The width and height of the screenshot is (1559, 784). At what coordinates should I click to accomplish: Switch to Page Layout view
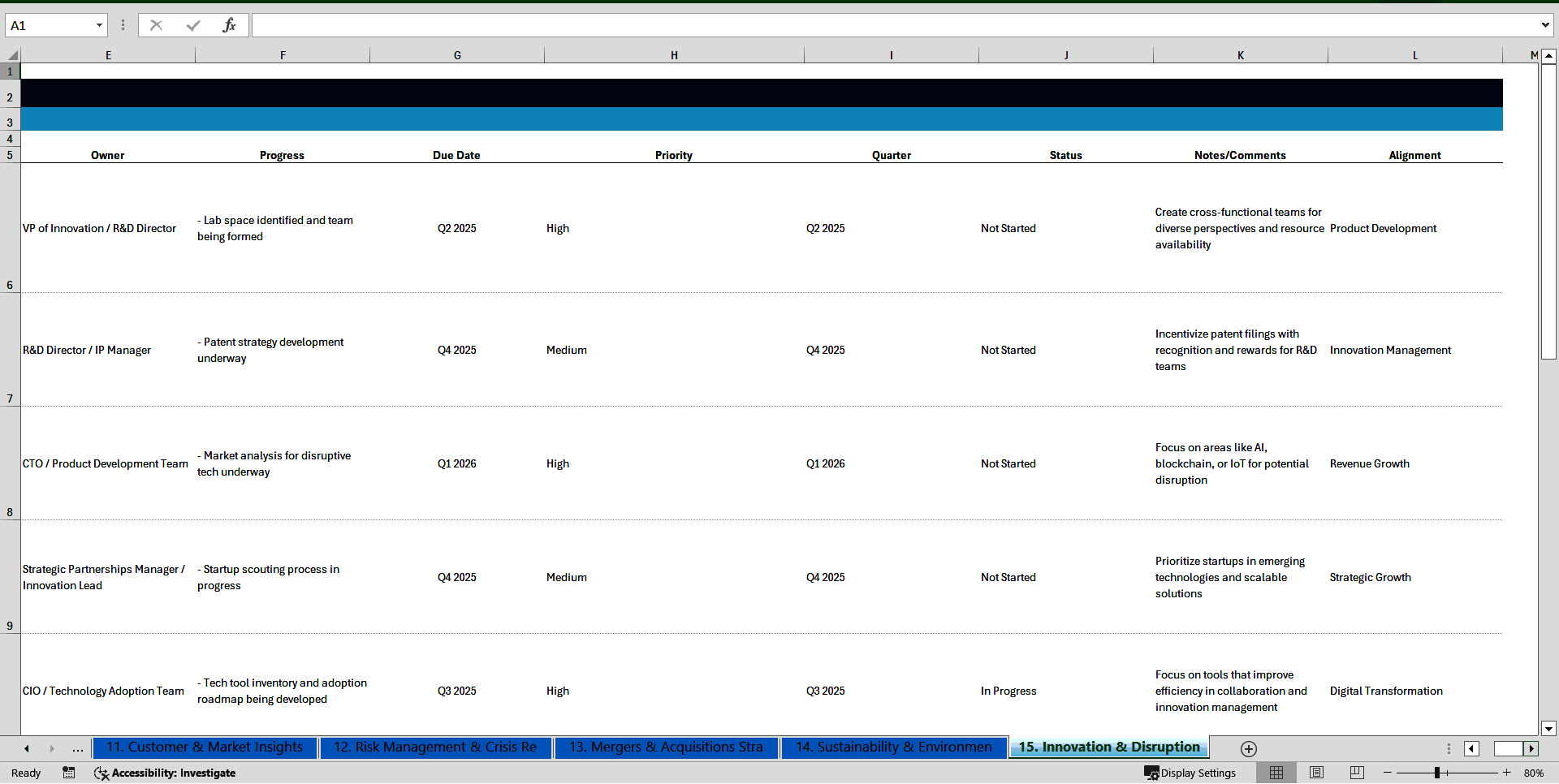(x=1316, y=773)
